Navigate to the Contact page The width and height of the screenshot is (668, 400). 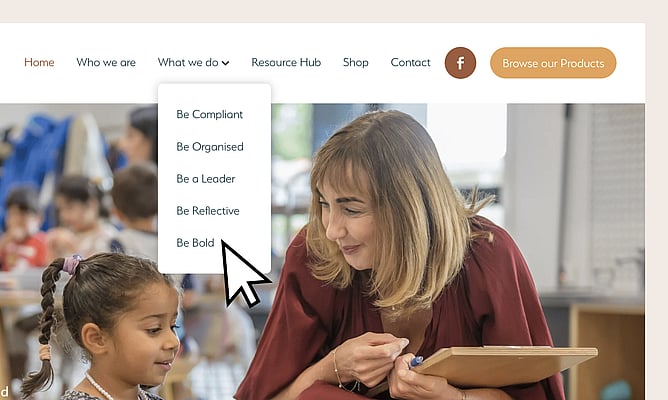pos(410,63)
